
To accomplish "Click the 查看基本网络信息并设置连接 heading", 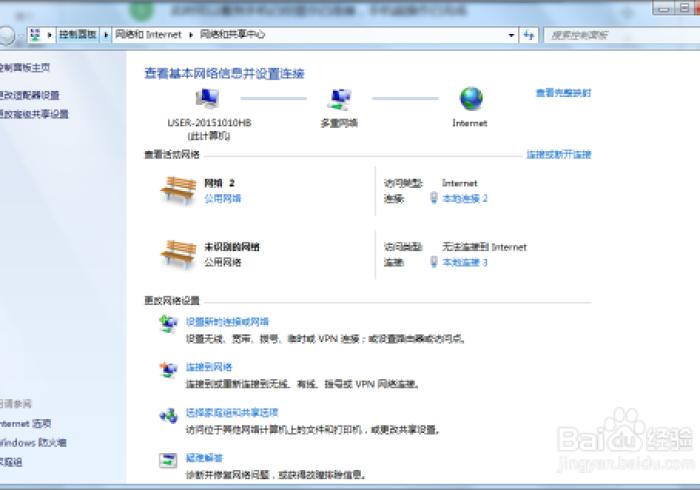I will tap(225, 73).
